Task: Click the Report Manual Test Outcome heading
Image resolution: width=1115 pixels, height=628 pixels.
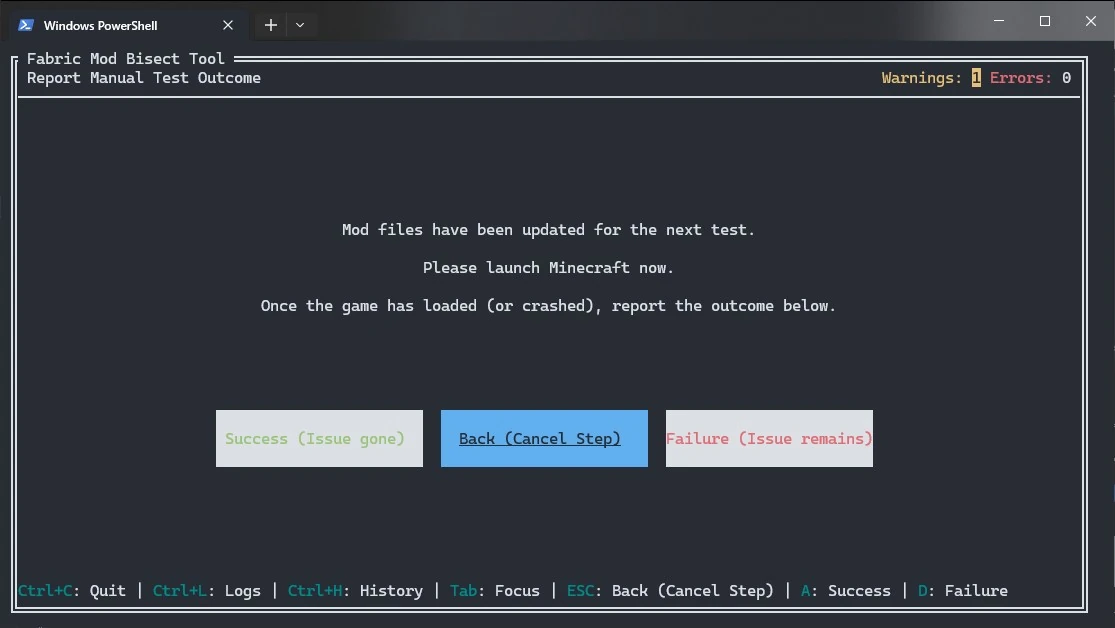Action: pyautogui.click(x=144, y=78)
